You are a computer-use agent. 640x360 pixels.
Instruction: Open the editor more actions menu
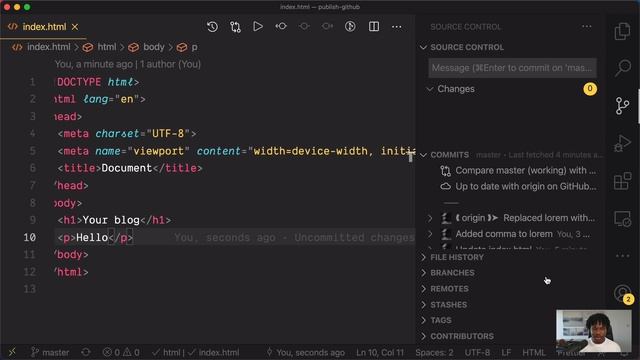point(396,27)
